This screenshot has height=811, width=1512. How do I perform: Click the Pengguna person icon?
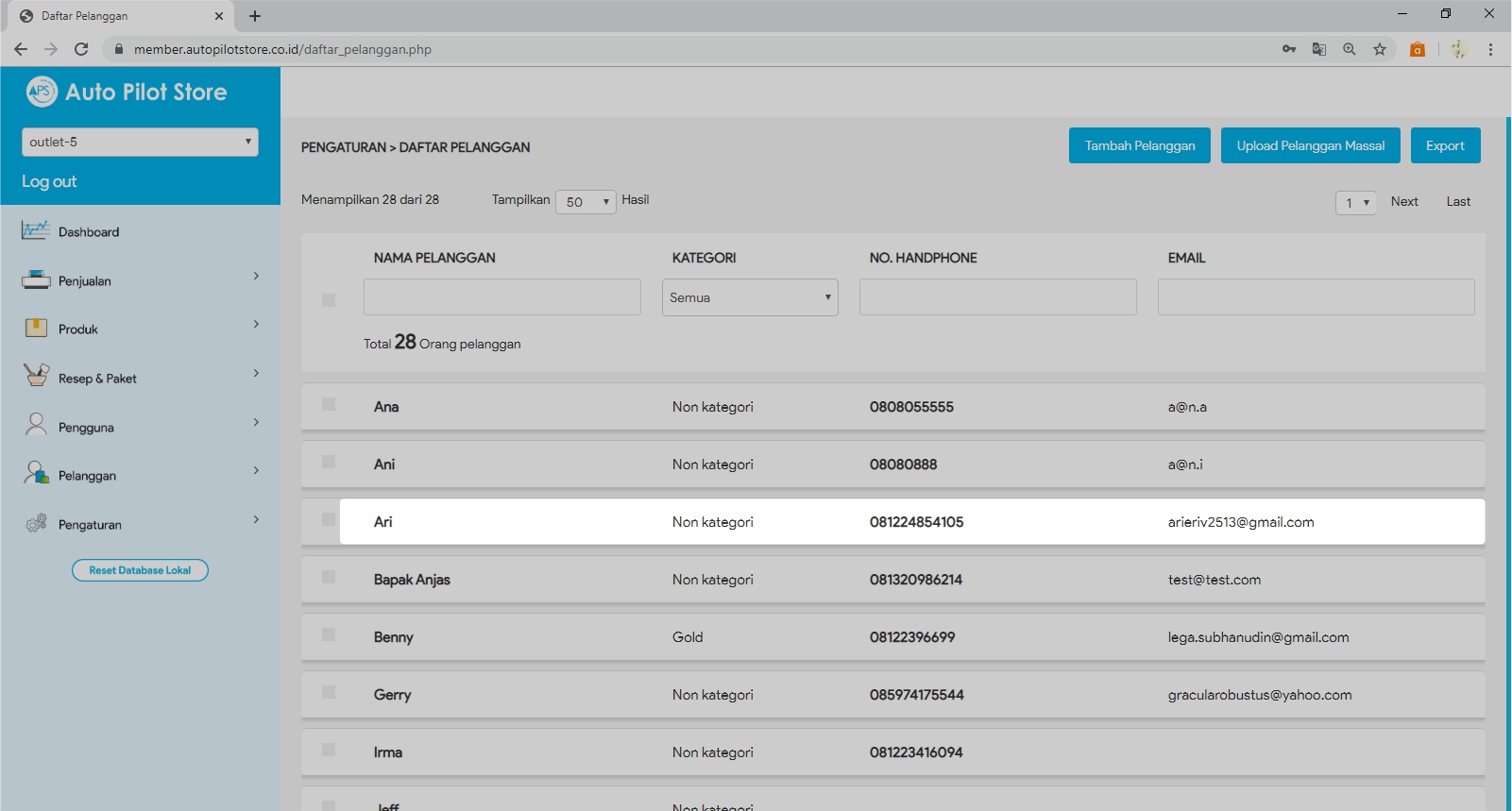click(x=36, y=425)
